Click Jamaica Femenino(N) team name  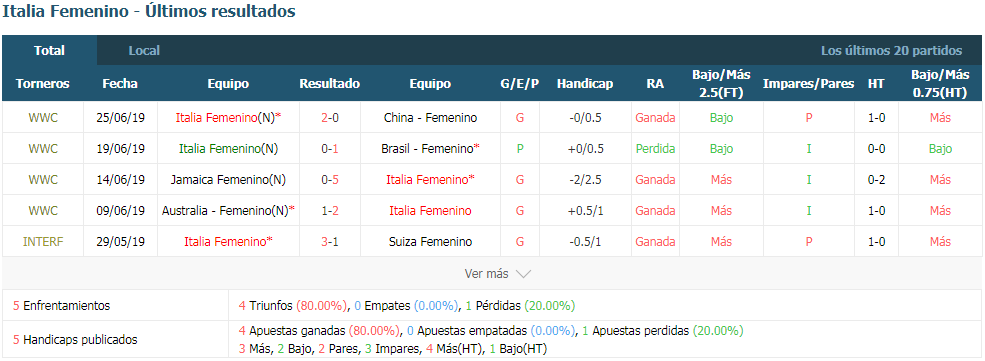(x=228, y=180)
